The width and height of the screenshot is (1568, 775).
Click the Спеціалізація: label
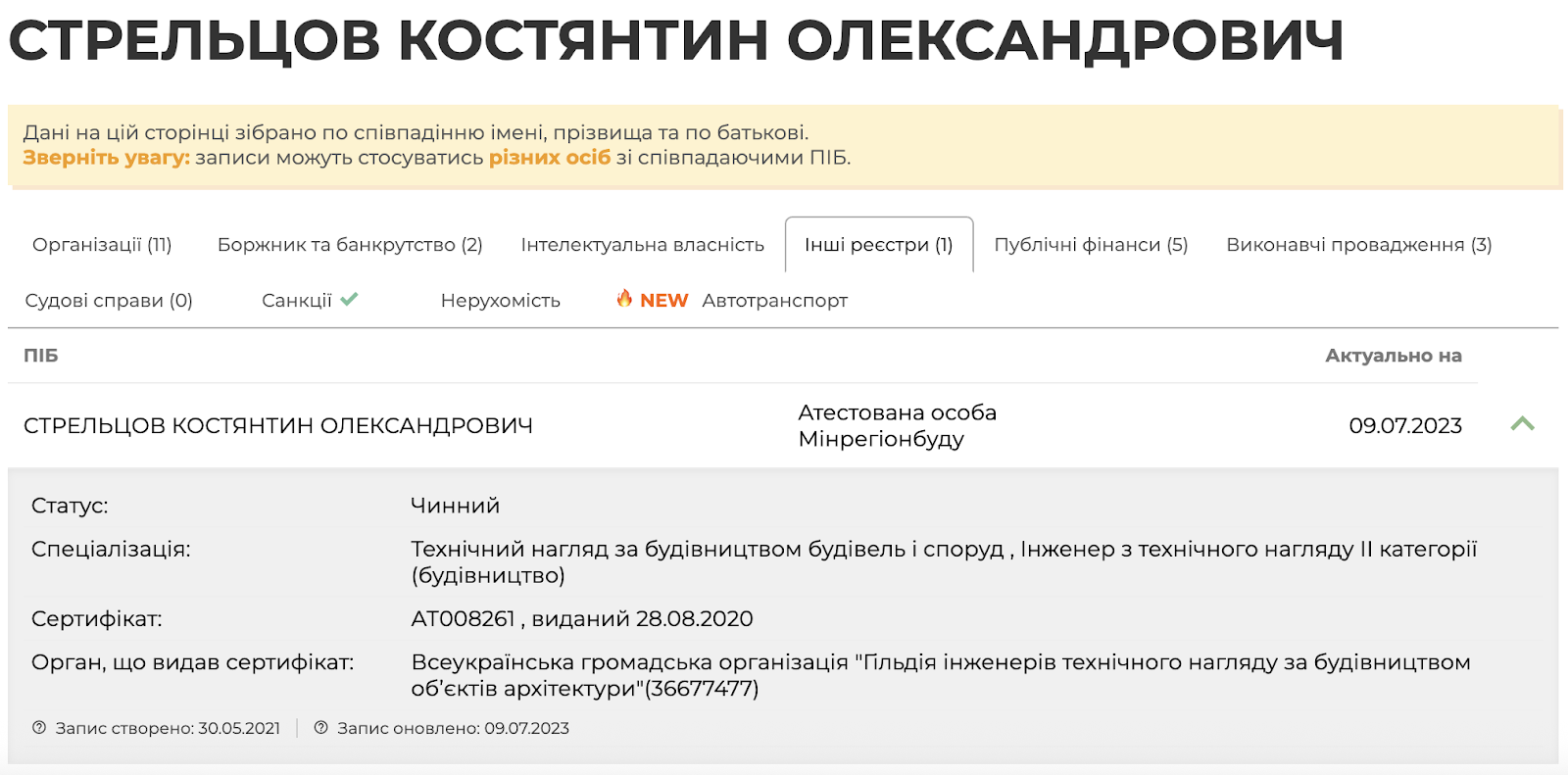111,549
